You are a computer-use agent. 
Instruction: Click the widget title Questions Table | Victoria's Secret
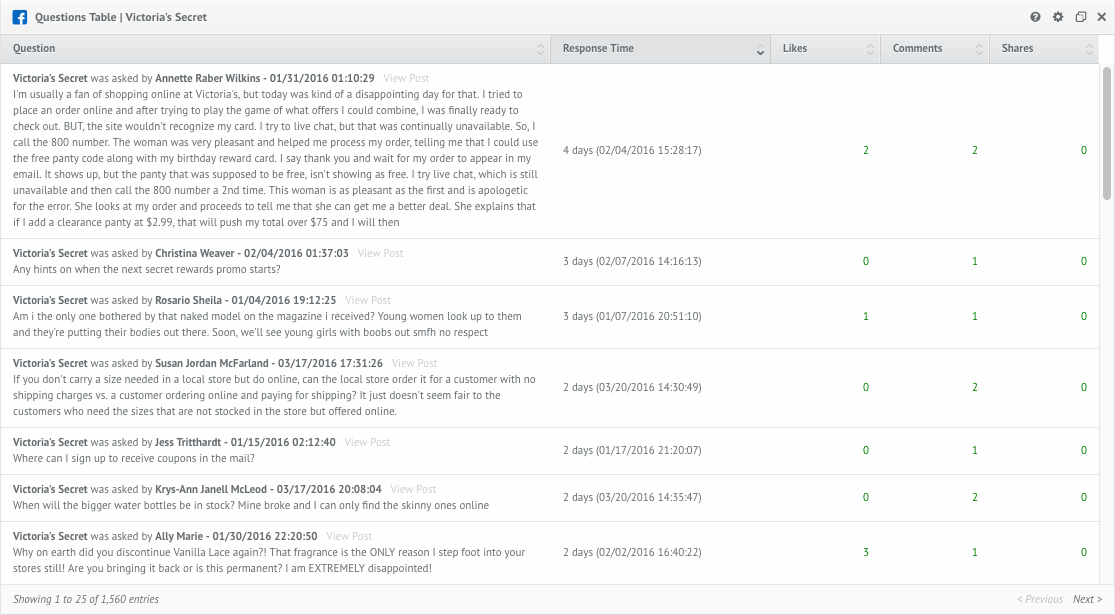pyautogui.click(x=121, y=17)
